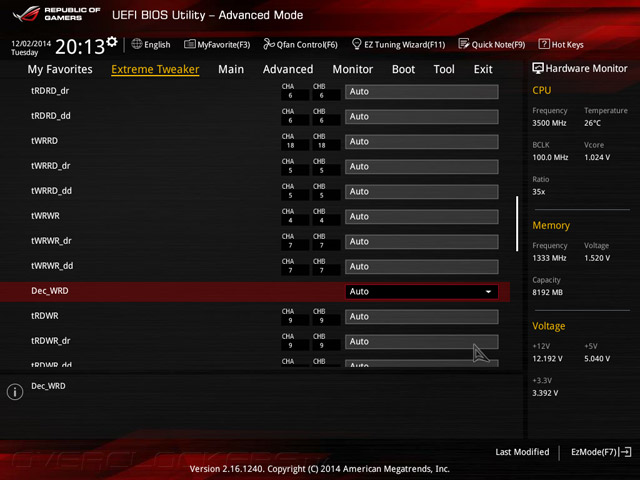Screen dimensions: 640x480
Task: Click the Hardware Monitor screen icon
Action: coord(538,68)
